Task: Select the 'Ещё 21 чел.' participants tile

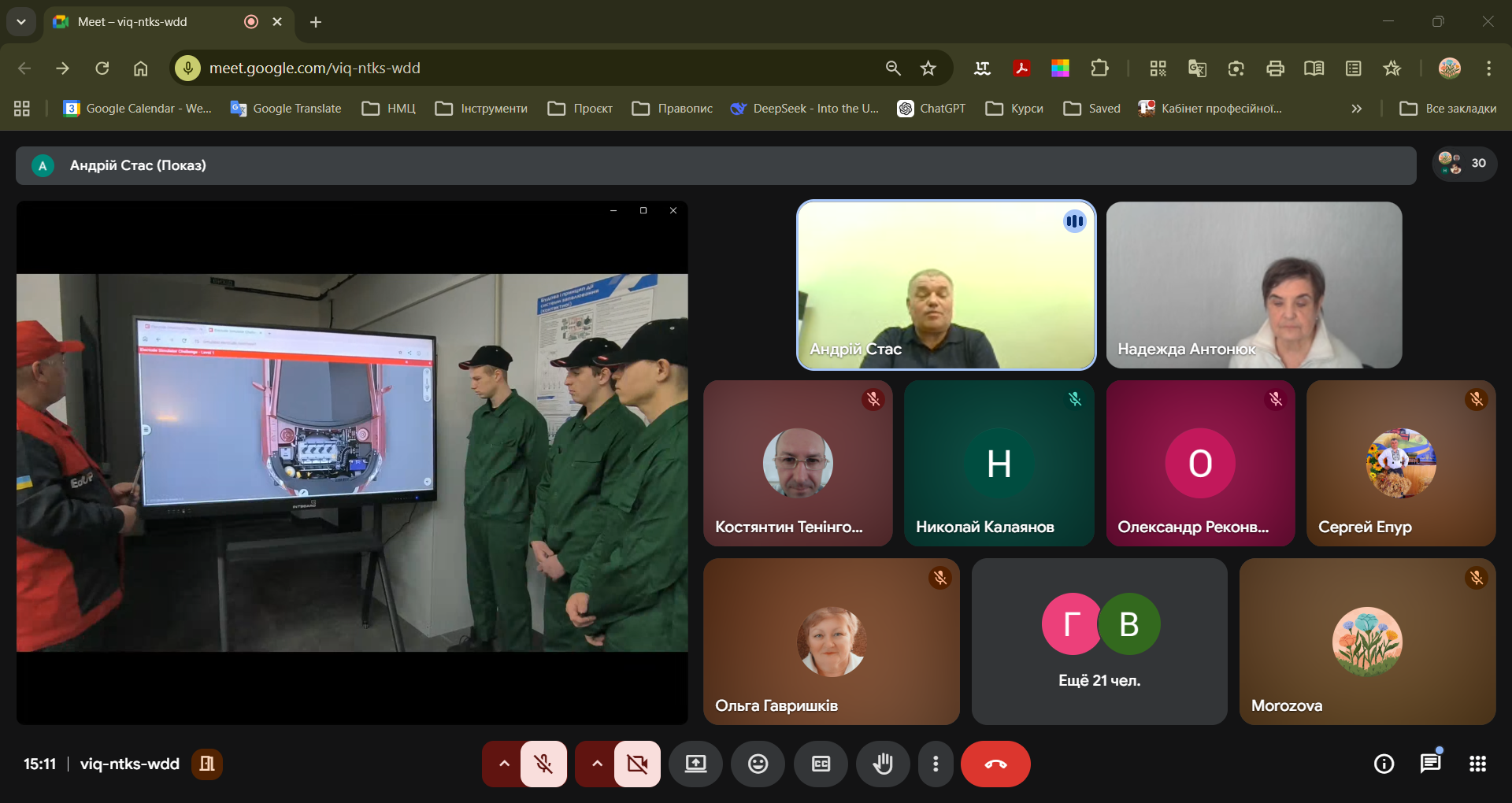Action: tap(1099, 642)
